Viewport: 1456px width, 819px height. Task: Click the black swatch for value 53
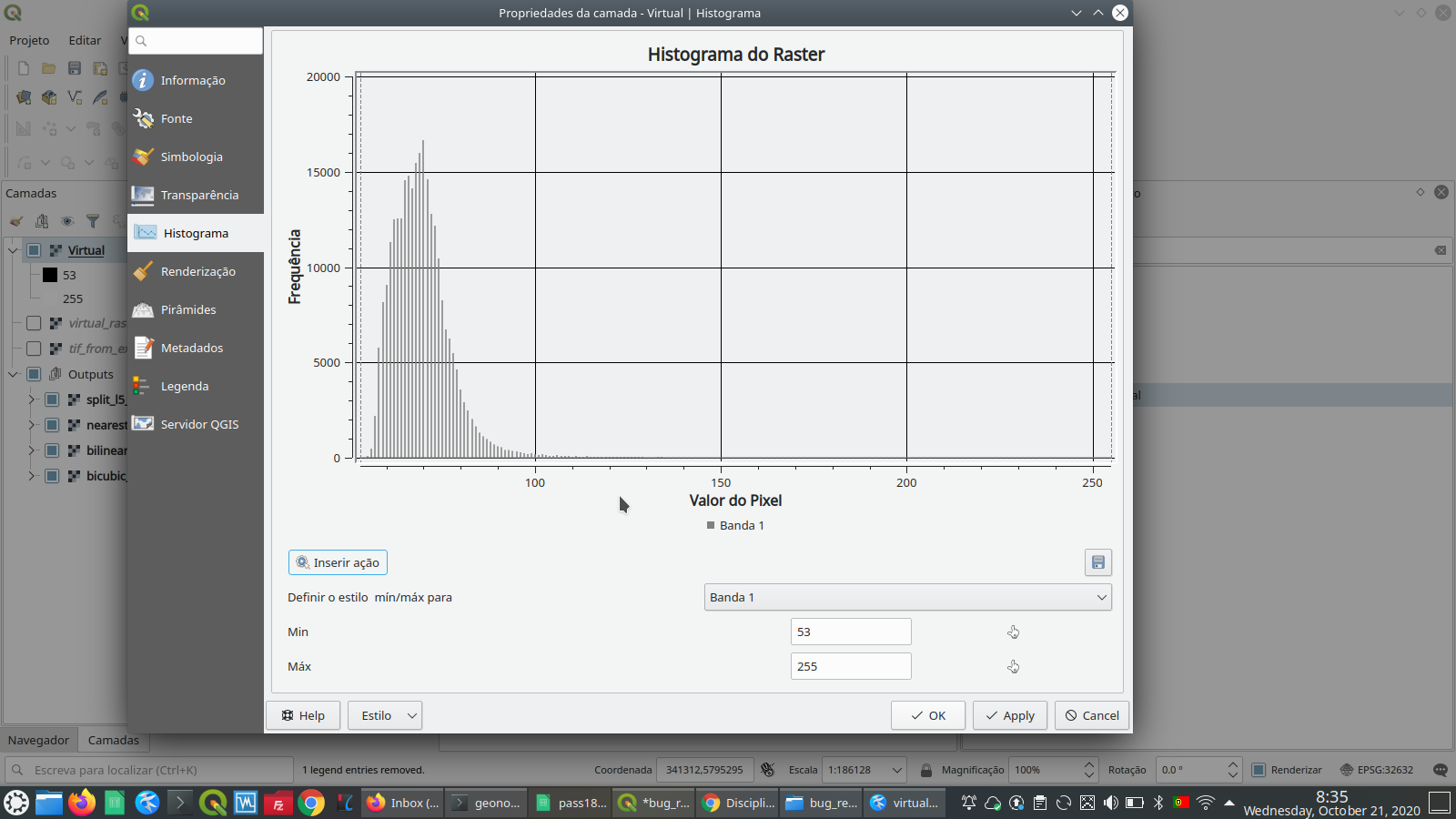tap(50, 274)
